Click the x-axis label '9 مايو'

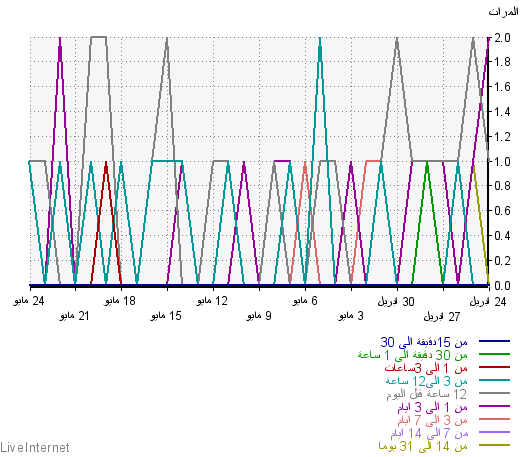[x=259, y=316]
